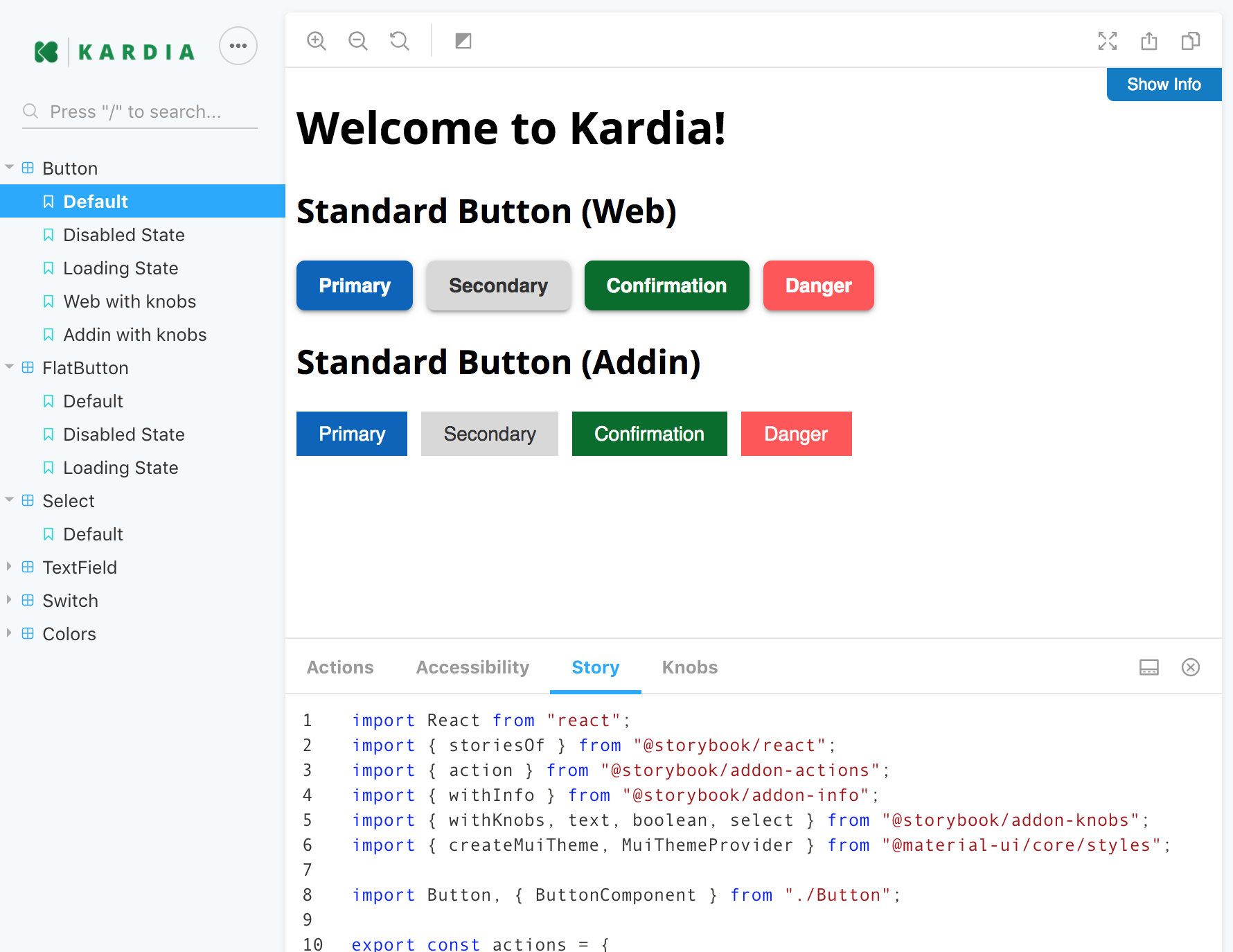Click the Addin Secondary button
Screen dimensions: 1233x952
490,434
